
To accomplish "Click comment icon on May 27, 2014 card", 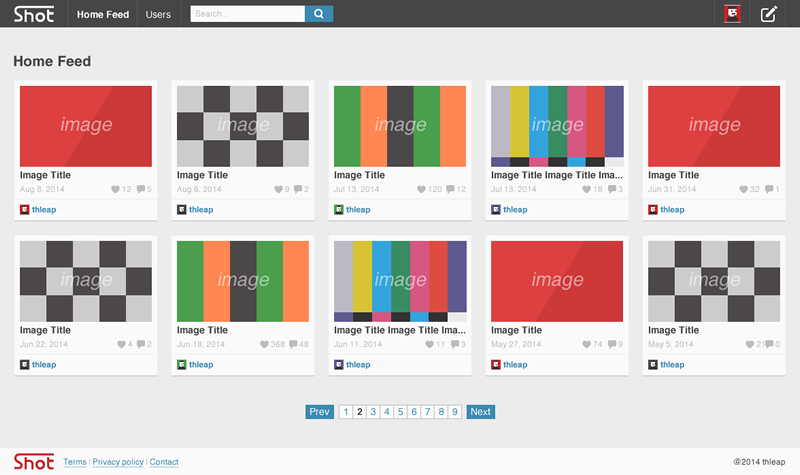I will (x=612, y=344).
